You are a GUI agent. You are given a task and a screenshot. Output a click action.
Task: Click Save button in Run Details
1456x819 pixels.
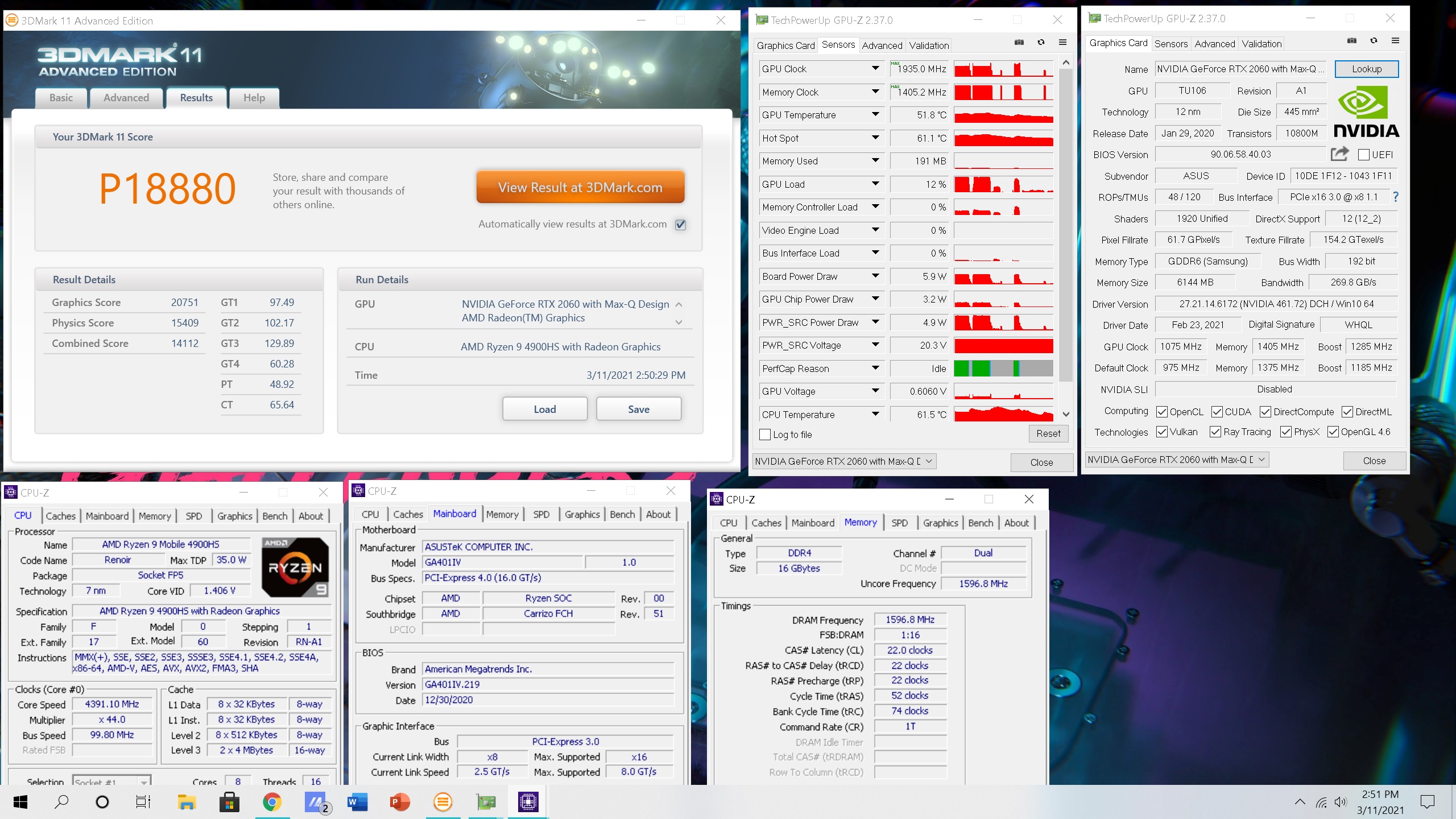pos(638,409)
